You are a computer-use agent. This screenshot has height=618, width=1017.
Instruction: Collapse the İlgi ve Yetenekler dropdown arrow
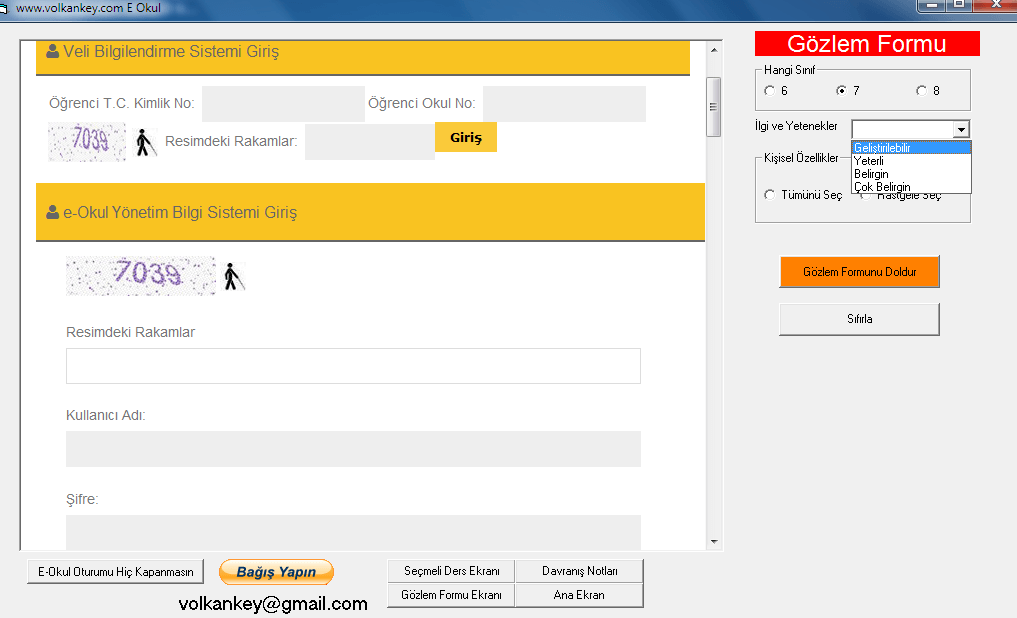click(x=961, y=130)
